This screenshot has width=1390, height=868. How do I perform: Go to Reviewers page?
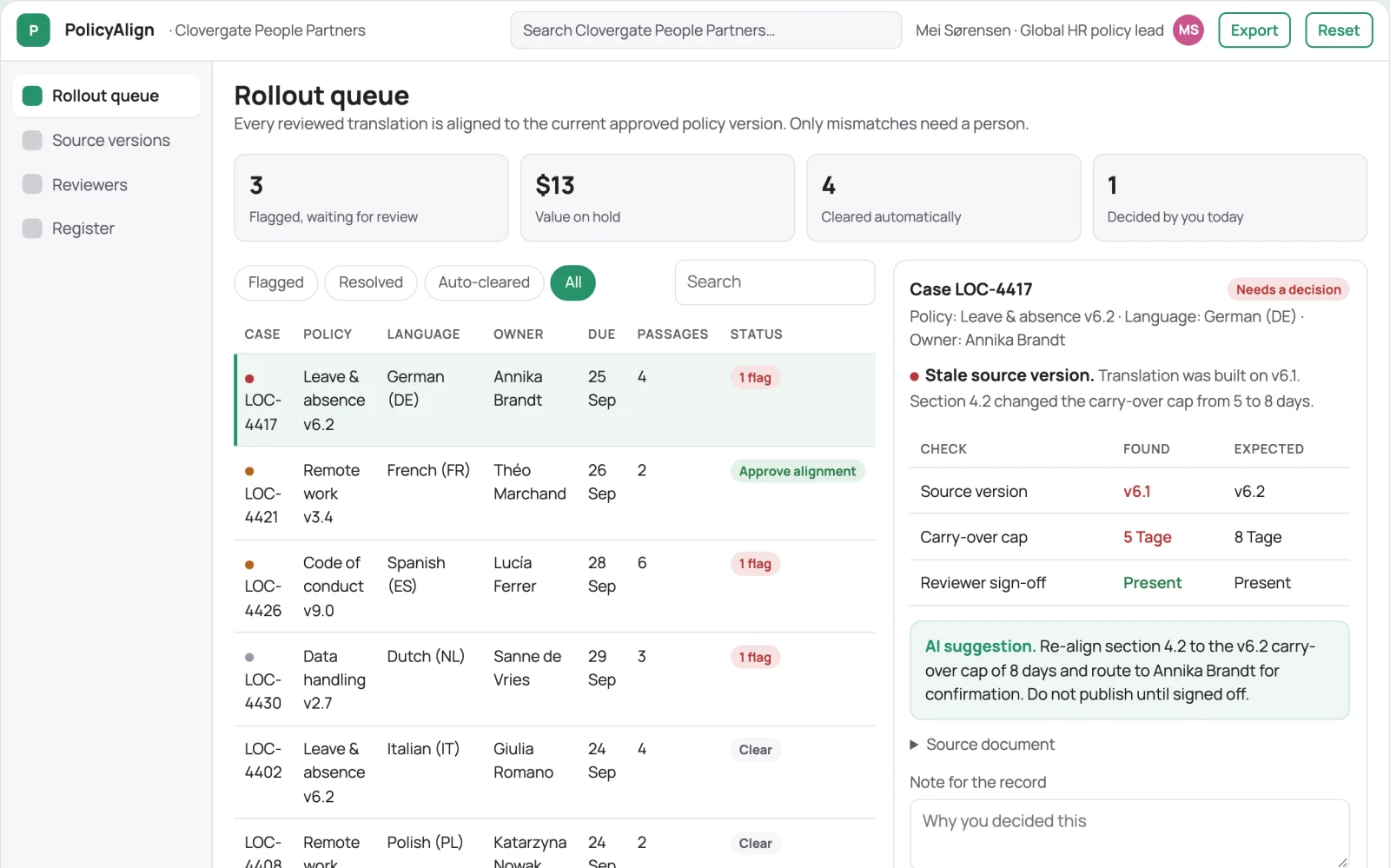click(x=106, y=184)
